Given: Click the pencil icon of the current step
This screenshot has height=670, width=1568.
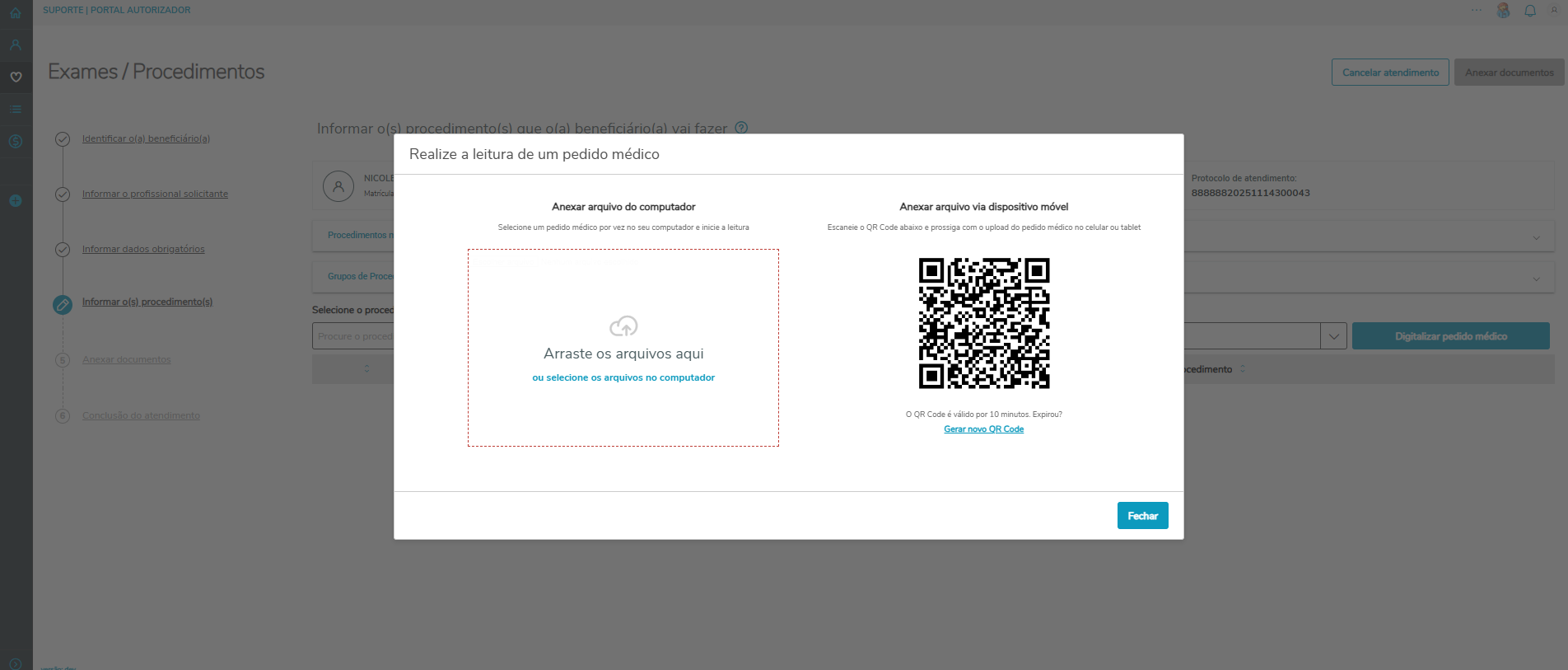Looking at the screenshot, I should coord(63,304).
